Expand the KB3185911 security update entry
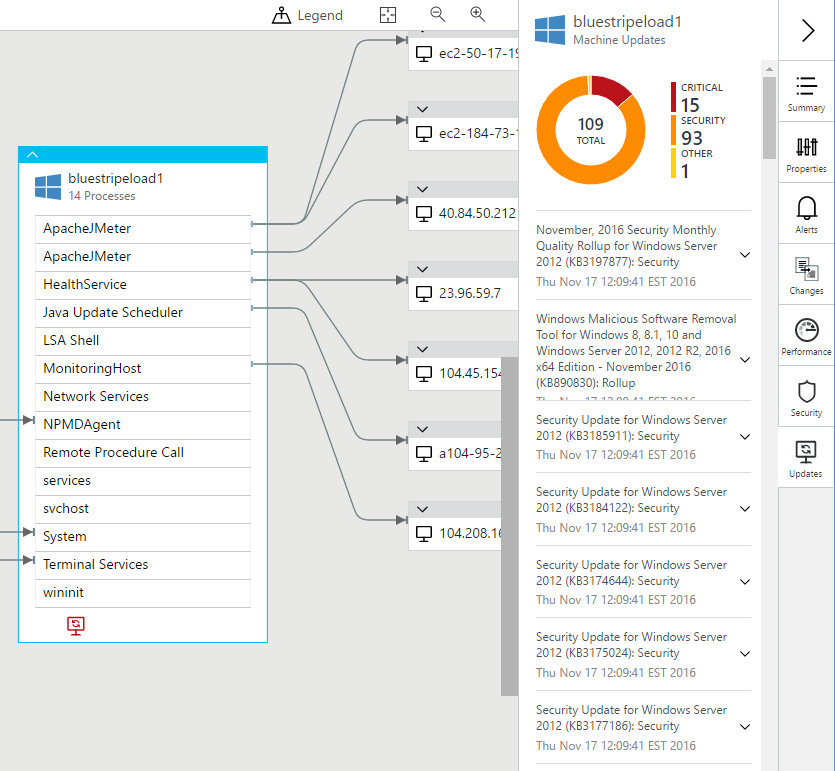Viewport: 835px width, 771px height. click(744, 437)
